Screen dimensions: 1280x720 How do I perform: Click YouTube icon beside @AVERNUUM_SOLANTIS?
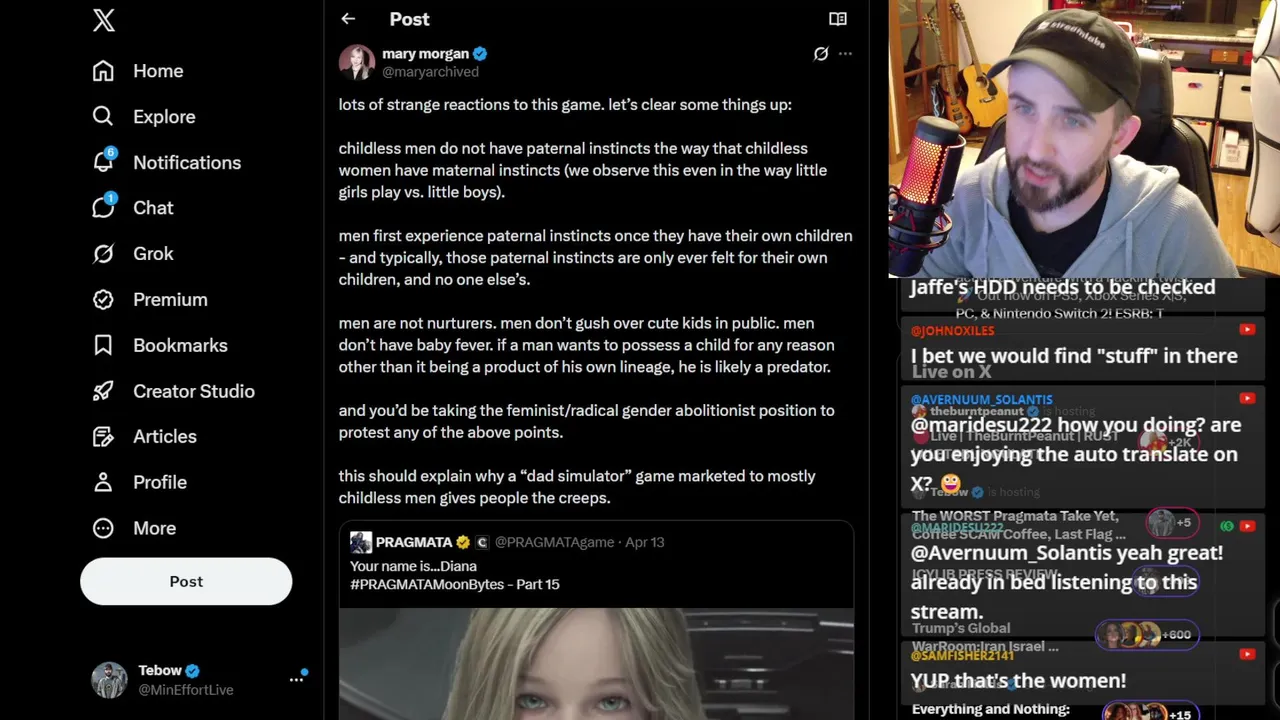[x=1247, y=399]
